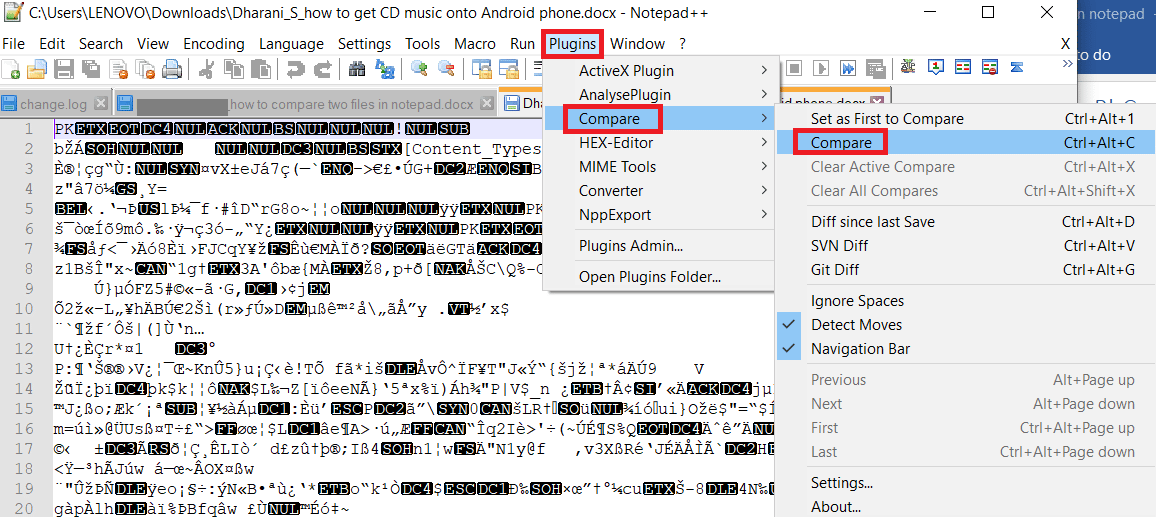Expand the Converter submenu
The width and height of the screenshot is (1156, 517).
pyautogui.click(x=661, y=190)
